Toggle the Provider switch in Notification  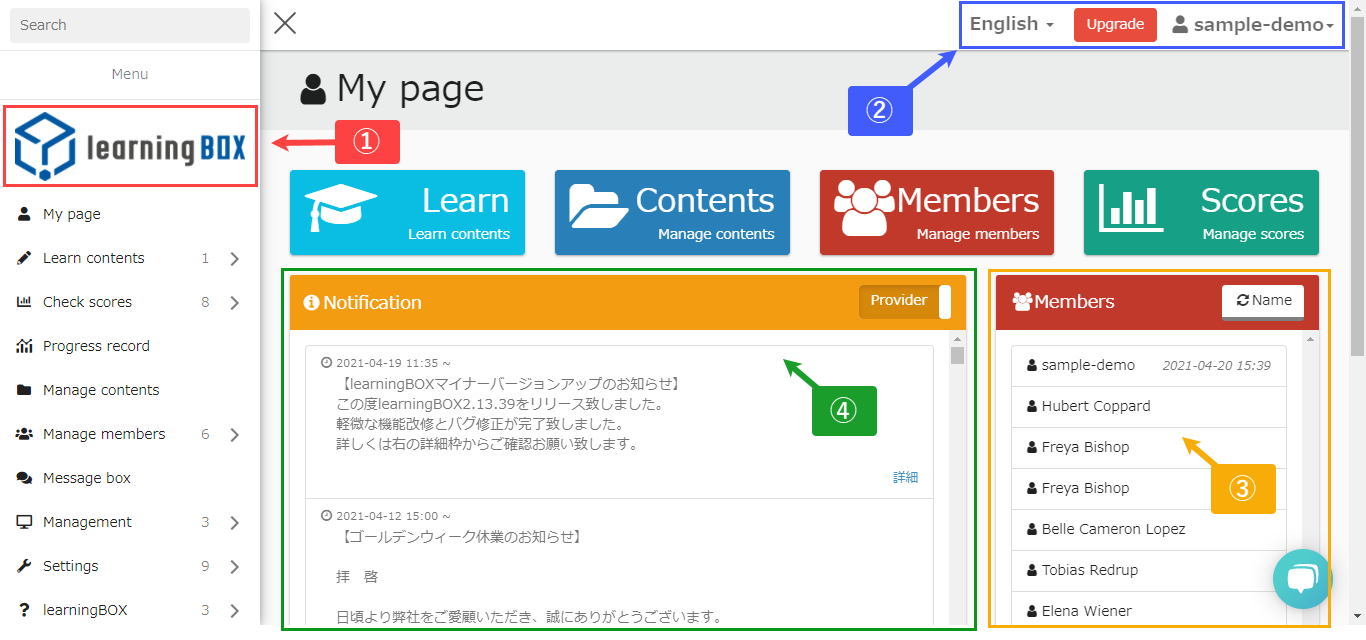click(904, 301)
